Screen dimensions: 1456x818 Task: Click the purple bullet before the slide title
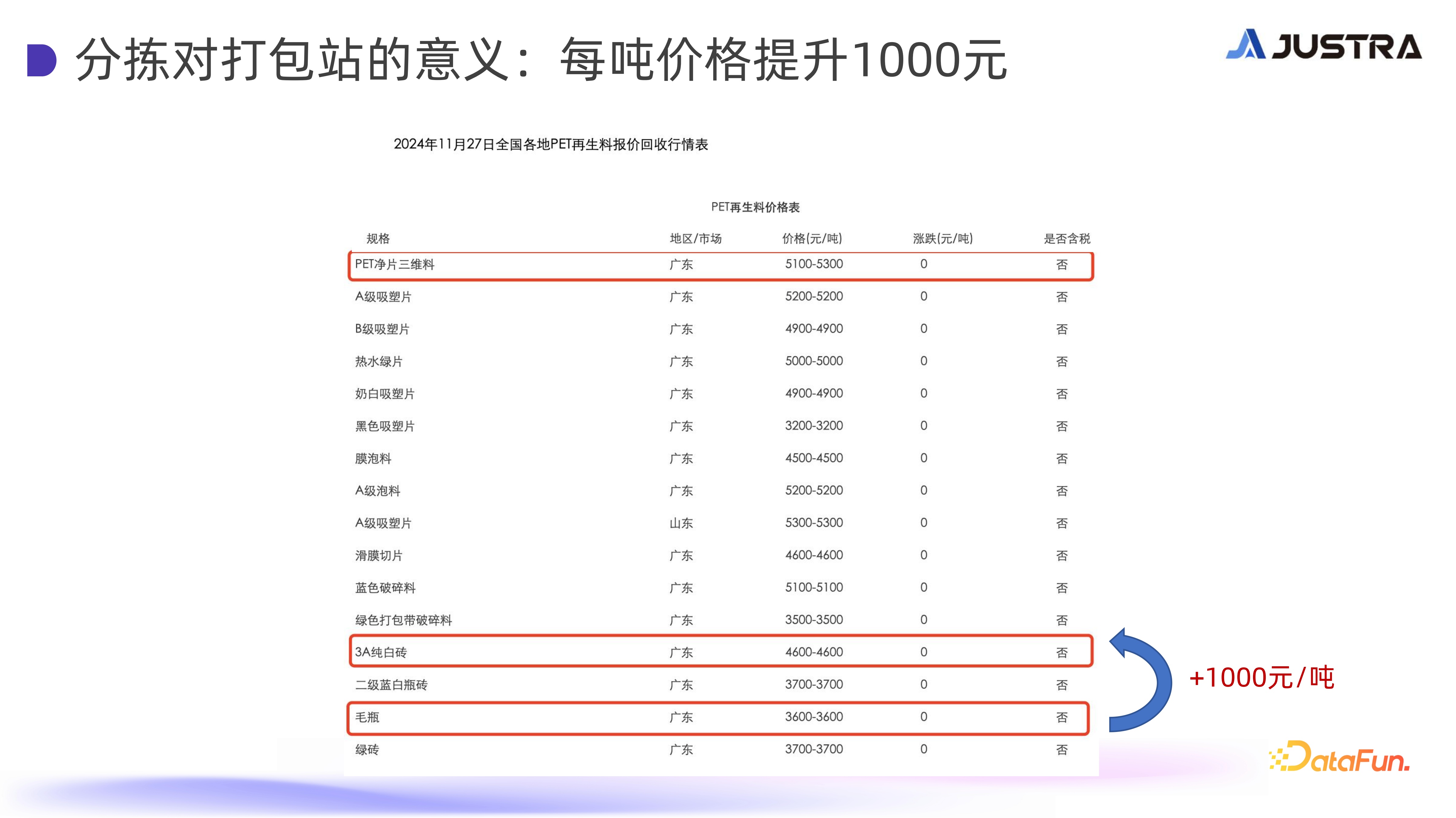(x=42, y=60)
